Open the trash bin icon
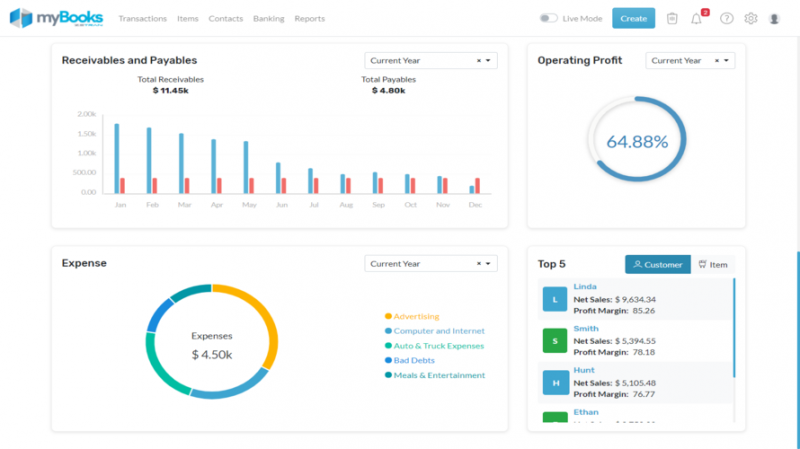Screen dimensions: 800x449 672,18
